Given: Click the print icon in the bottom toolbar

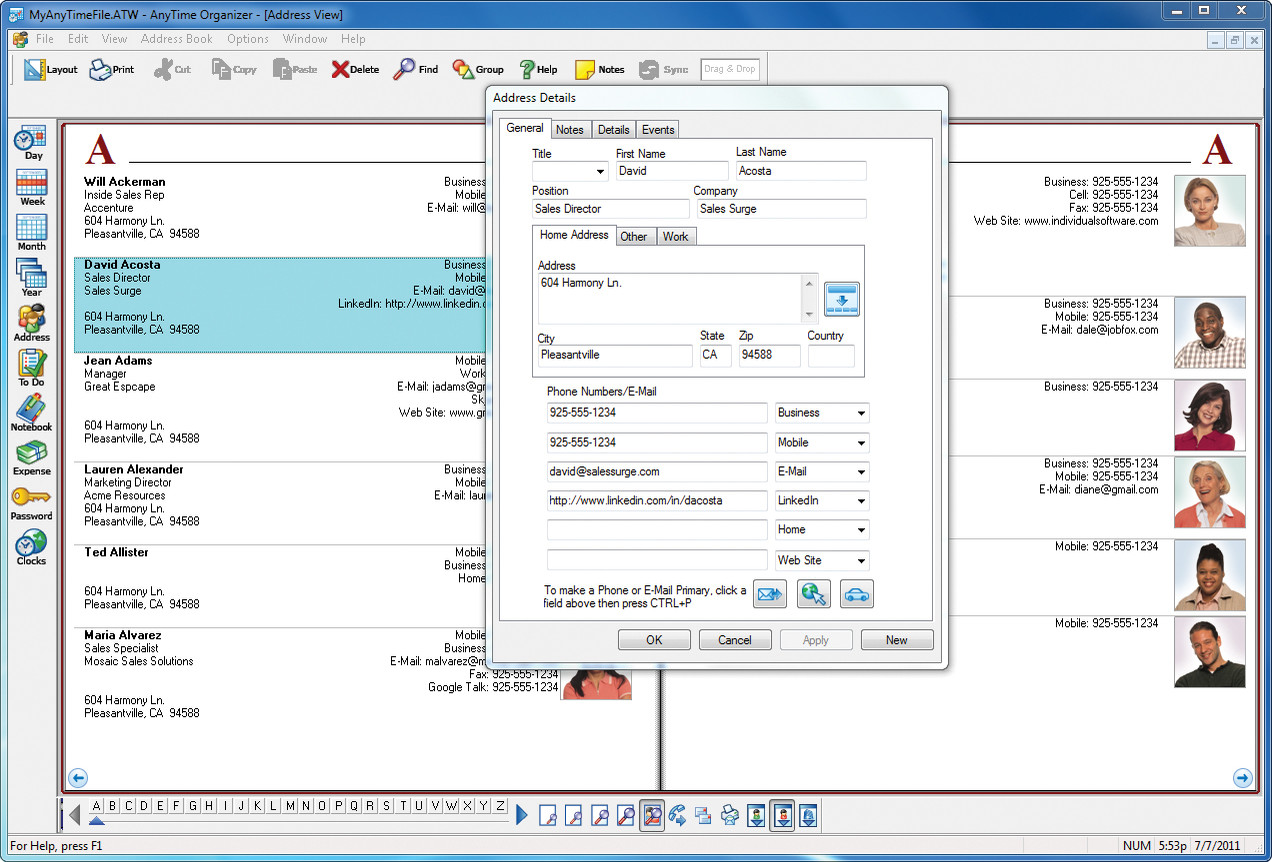Looking at the screenshot, I should pyautogui.click(x=729, y=815).
